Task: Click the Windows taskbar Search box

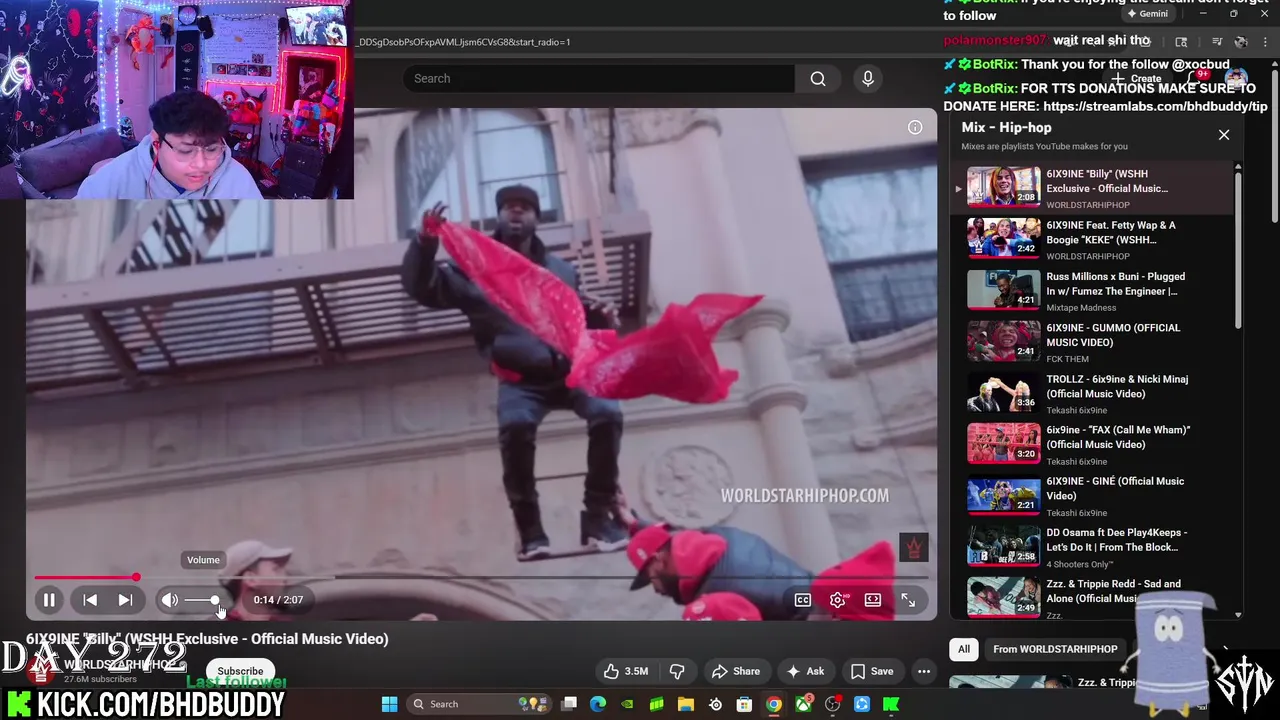Action: tap(480, 704)
